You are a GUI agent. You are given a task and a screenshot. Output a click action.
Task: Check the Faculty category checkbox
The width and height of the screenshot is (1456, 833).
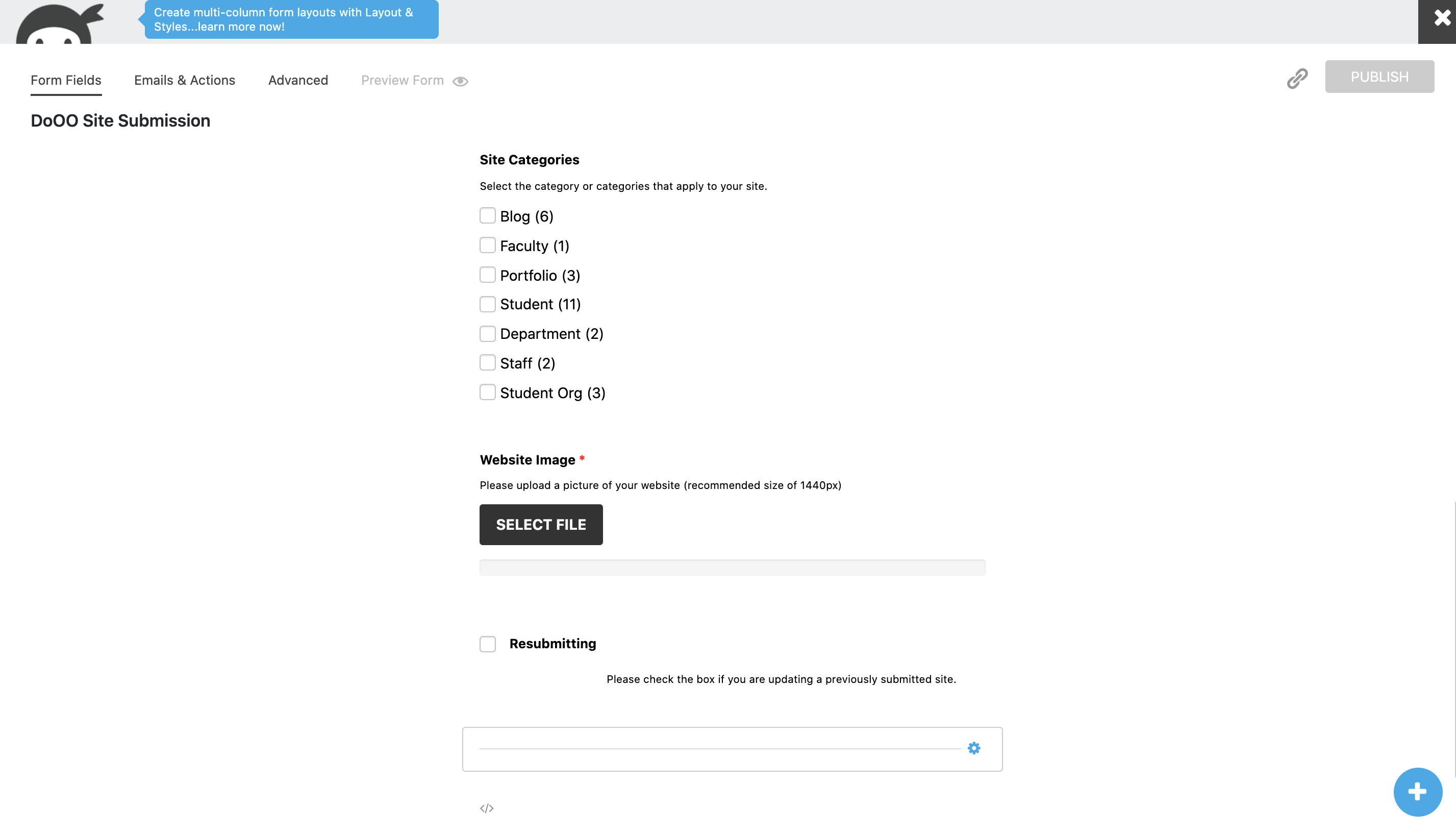click(488, 246)
